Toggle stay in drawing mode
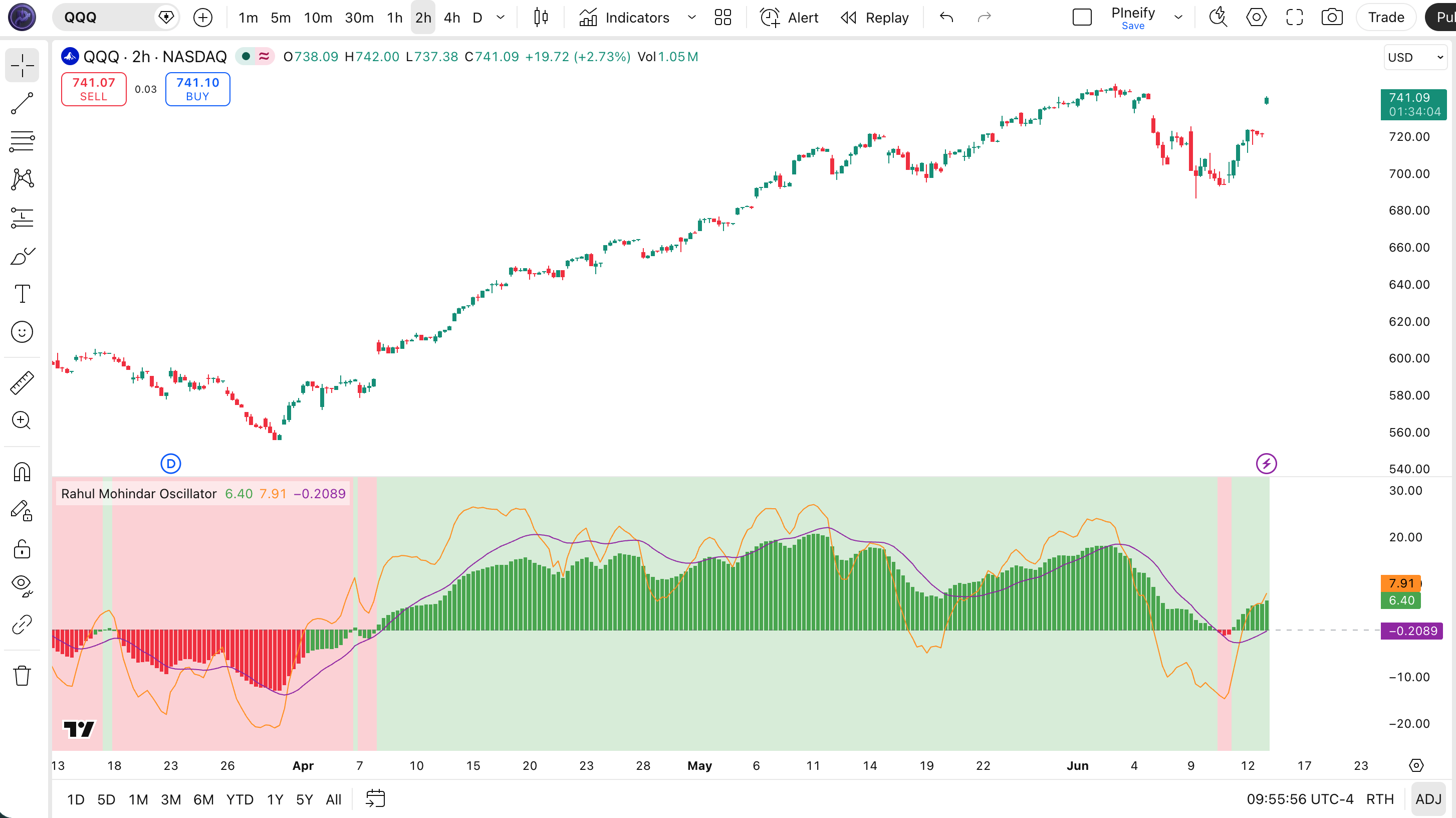This screenshot has width=1456, height=818. (x=22, y=510)
